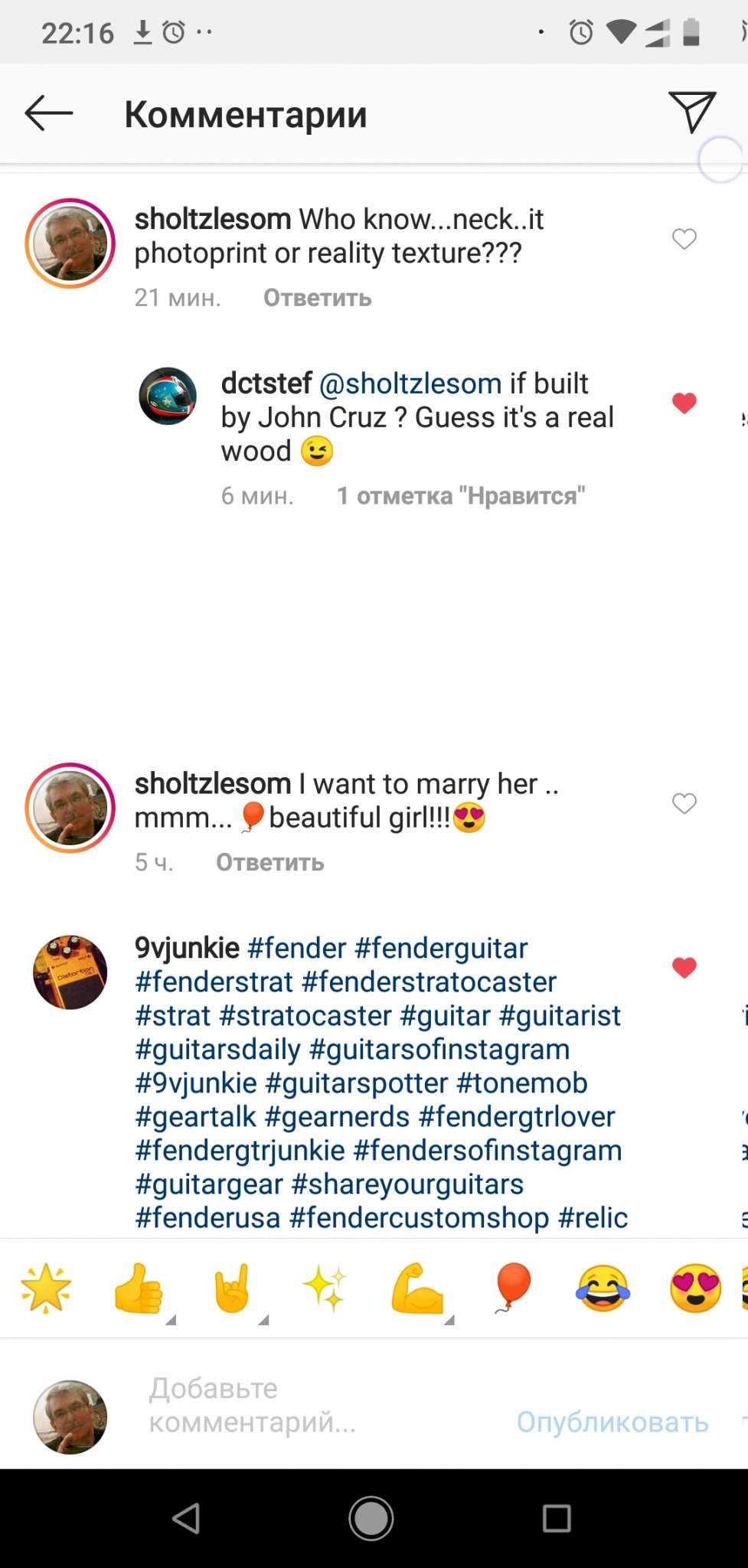This screenshot has width=748, height=1568.
Task: Open direct share paper plane icon
Action: pyautogui.click(x=691, y=113)
